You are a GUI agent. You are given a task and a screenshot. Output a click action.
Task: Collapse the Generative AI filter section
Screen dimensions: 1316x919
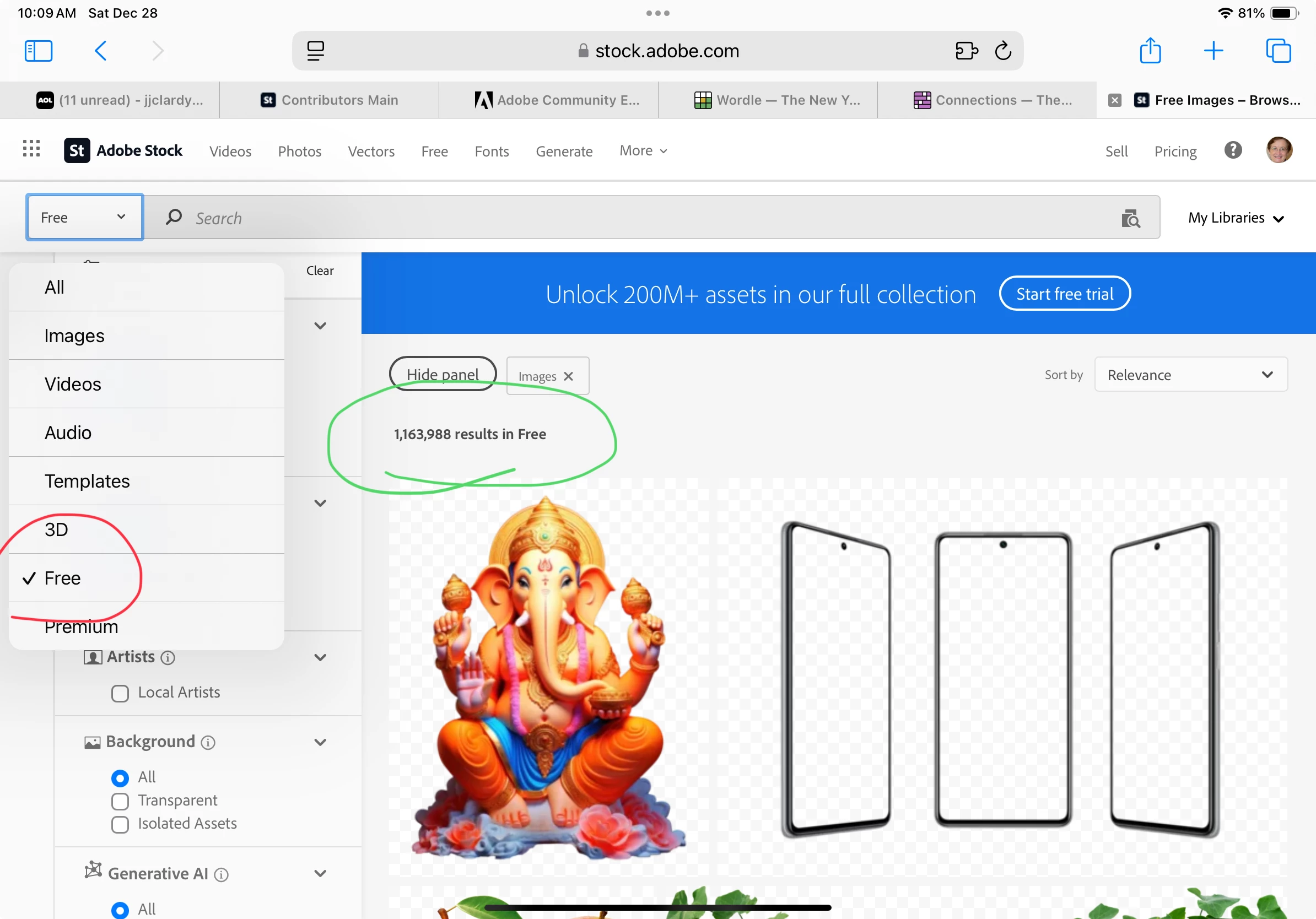point(320,873)
